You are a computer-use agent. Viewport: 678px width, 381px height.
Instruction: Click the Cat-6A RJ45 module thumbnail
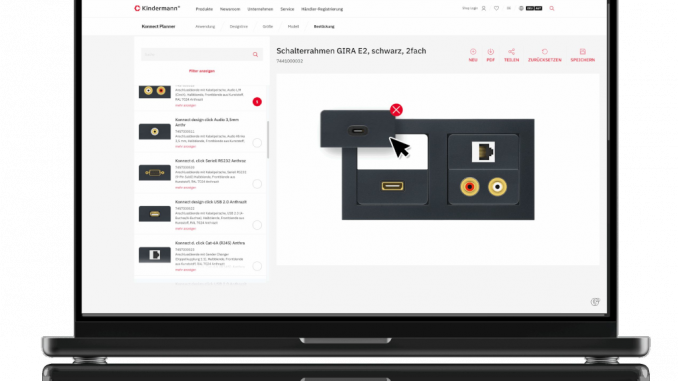[154, 255]
